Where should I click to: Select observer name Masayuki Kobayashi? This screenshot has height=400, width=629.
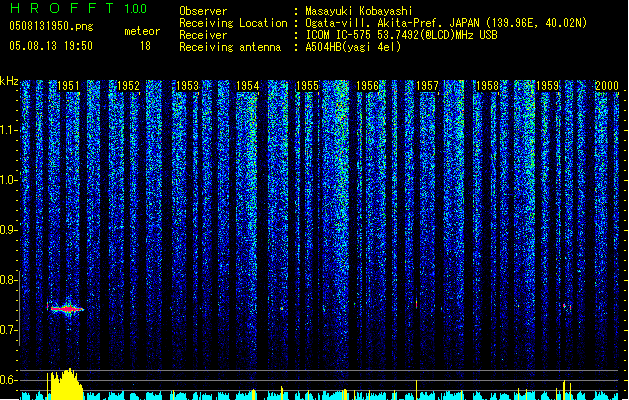coord(359,11)
